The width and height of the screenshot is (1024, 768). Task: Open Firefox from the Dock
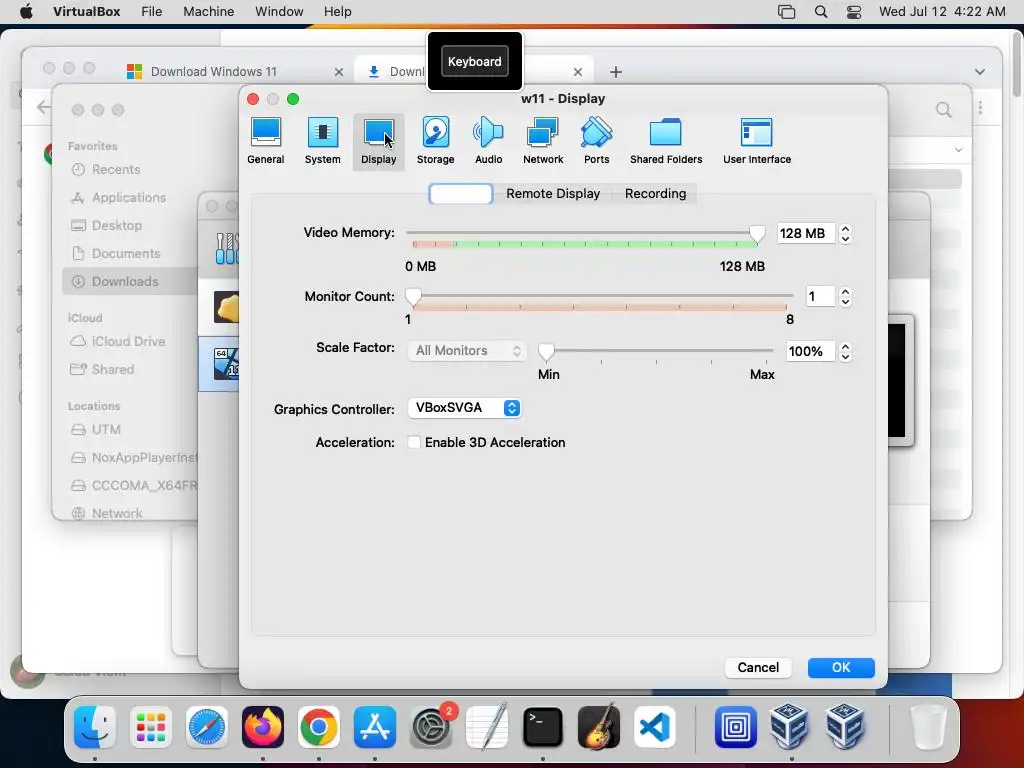pos(263,727)
